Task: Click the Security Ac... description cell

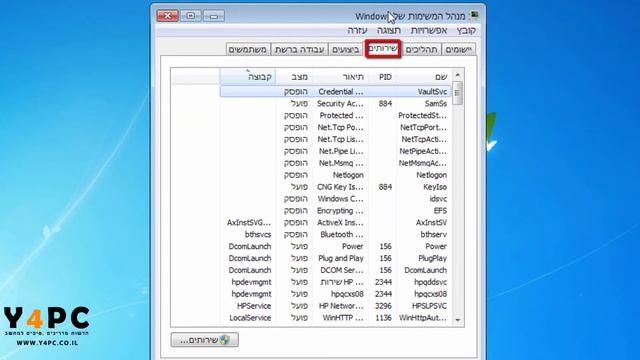Action: click(x=340, y=104)
